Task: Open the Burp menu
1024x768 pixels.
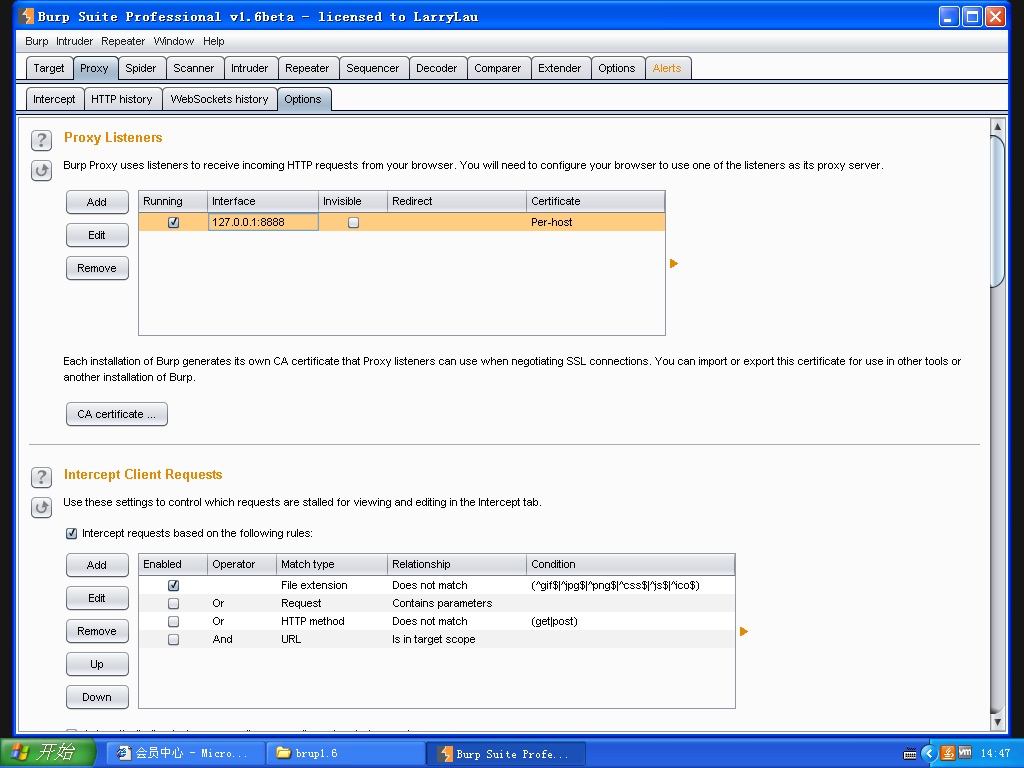Action: pyautogui.click(x=37, y=41)
